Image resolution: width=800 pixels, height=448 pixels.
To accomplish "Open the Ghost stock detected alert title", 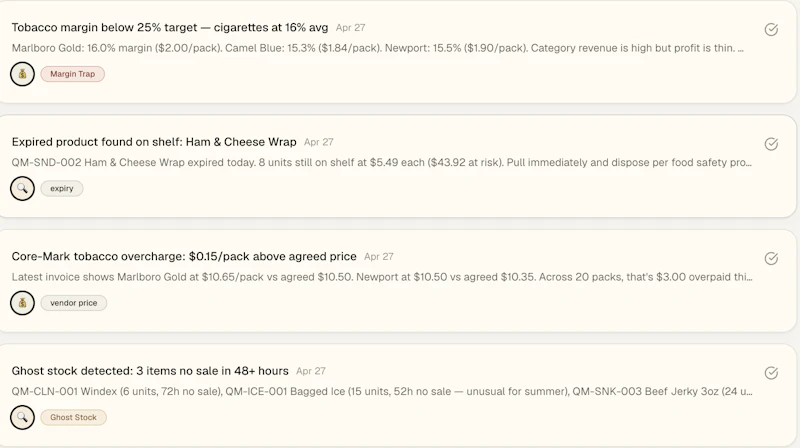I will [x=150, y=371].
